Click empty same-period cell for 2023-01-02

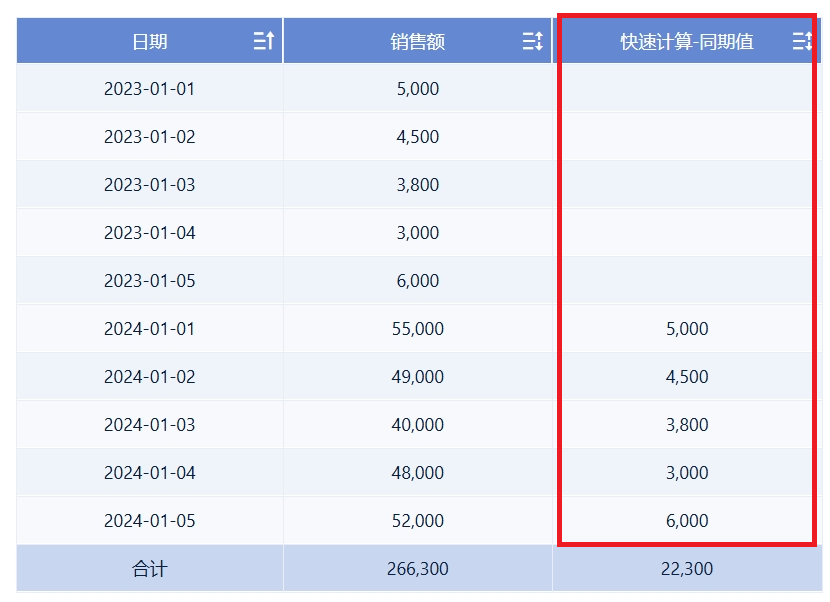point(687,137)
